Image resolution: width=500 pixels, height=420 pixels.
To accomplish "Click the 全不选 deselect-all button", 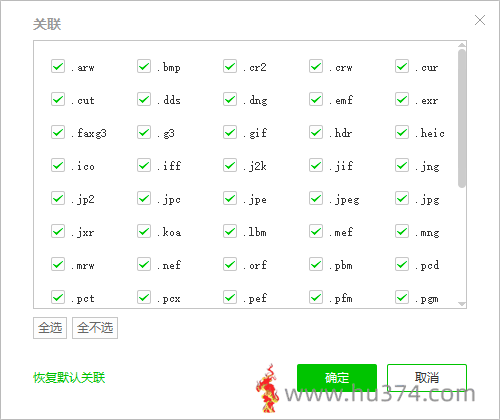I will [x=95, y=328].
